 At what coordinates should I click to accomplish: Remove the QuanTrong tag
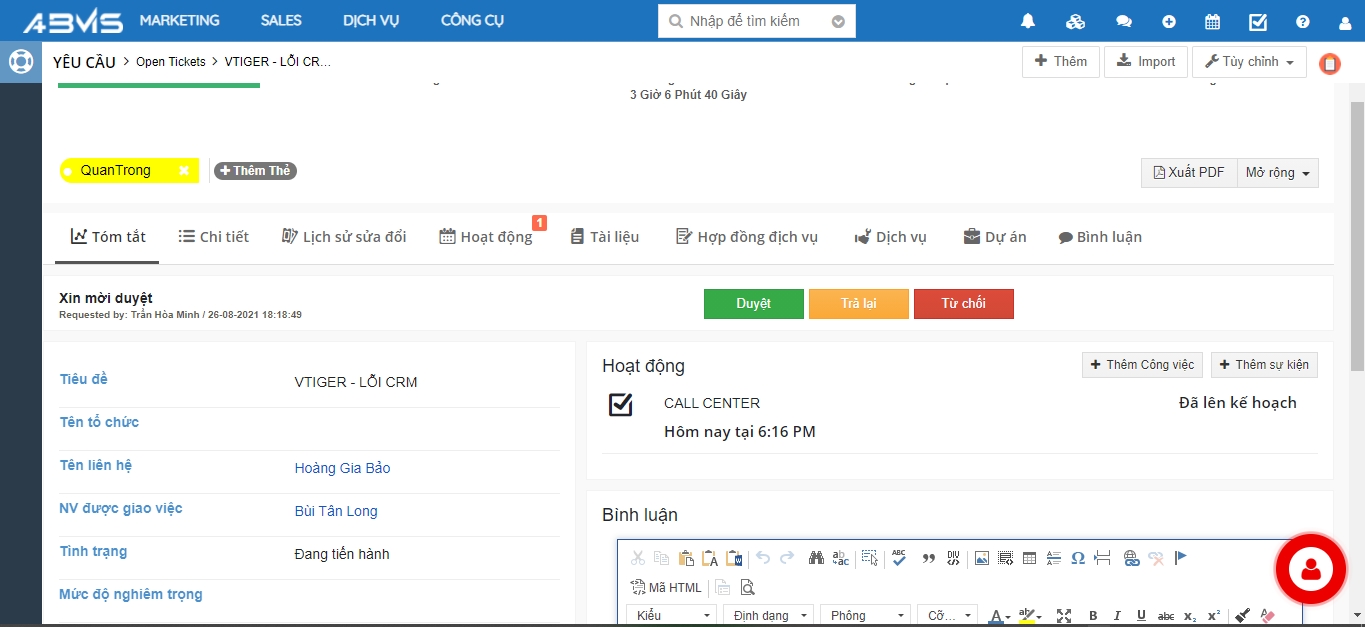pyautogui.click(x=184, y=171)
